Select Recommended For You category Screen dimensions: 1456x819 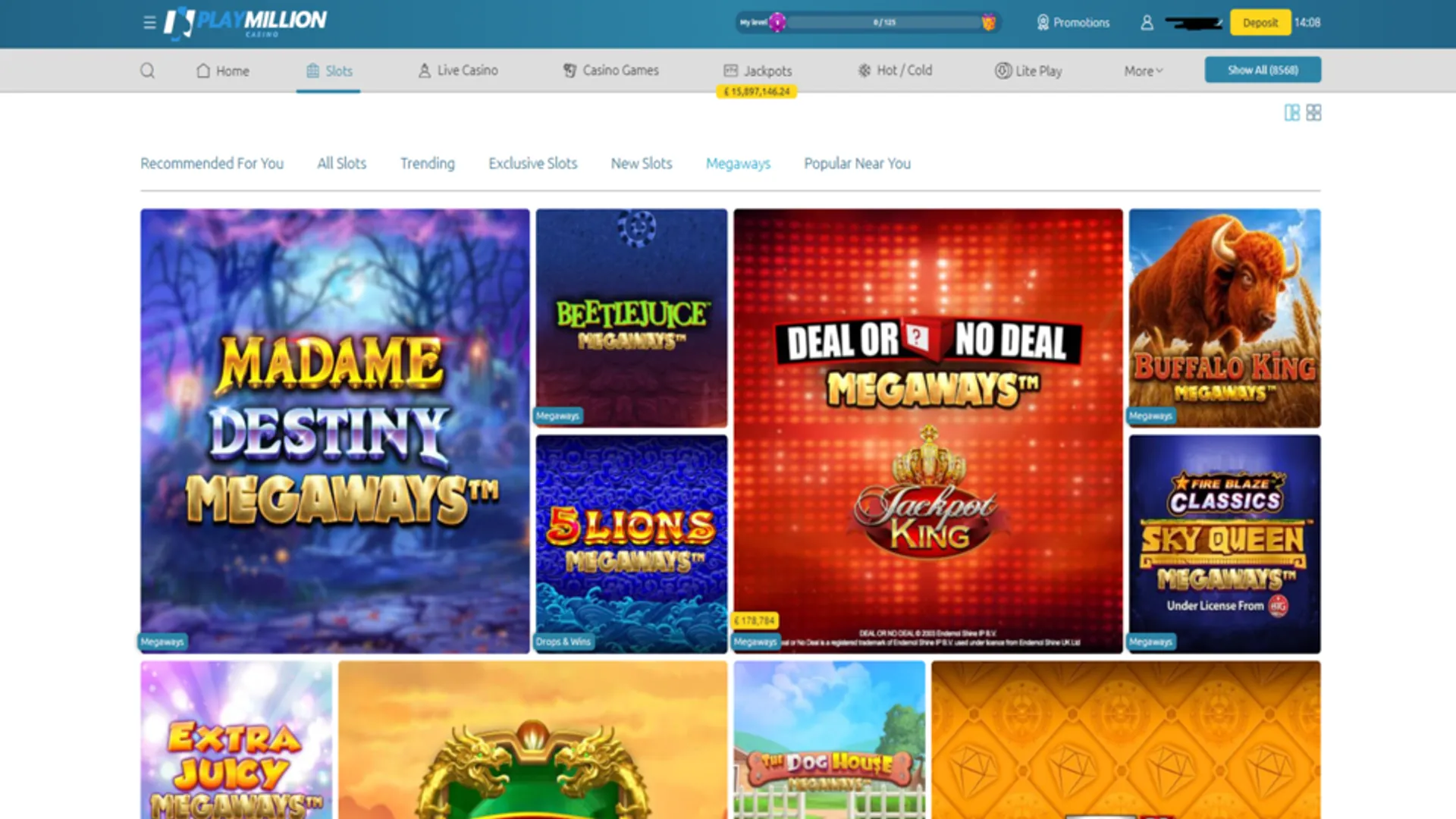[x=212, y=163]
